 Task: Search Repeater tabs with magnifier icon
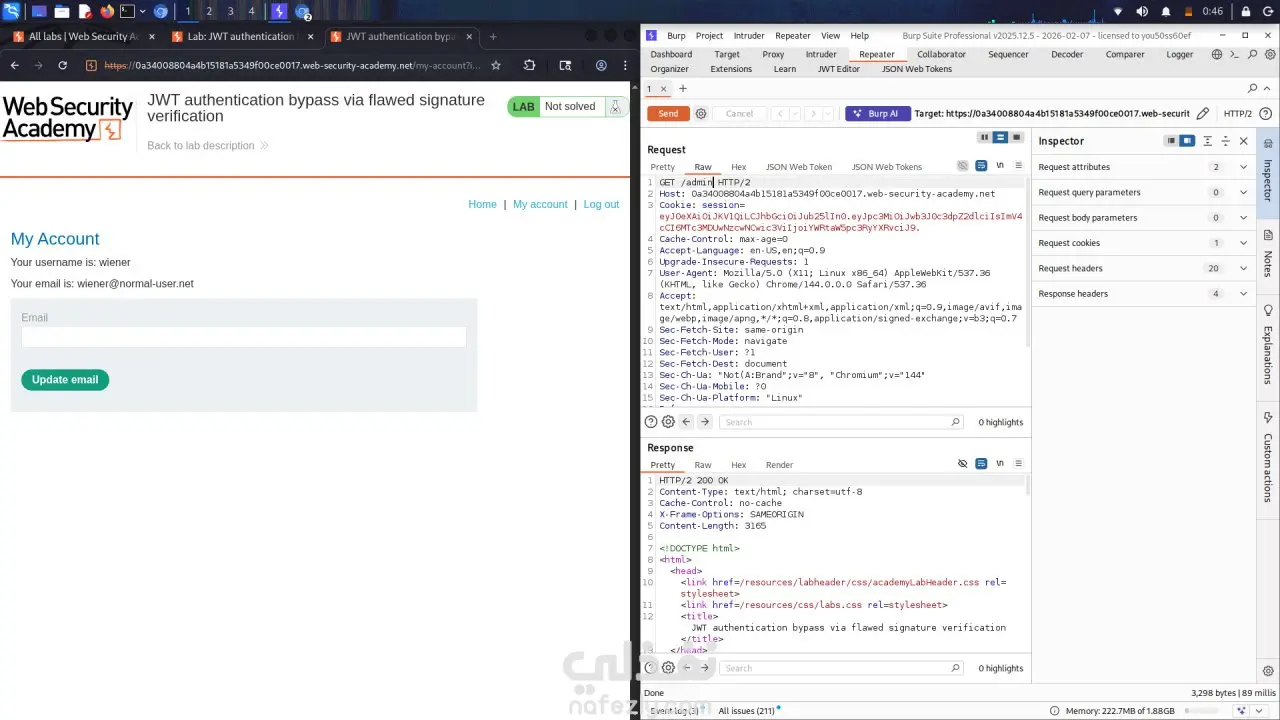1252,89
